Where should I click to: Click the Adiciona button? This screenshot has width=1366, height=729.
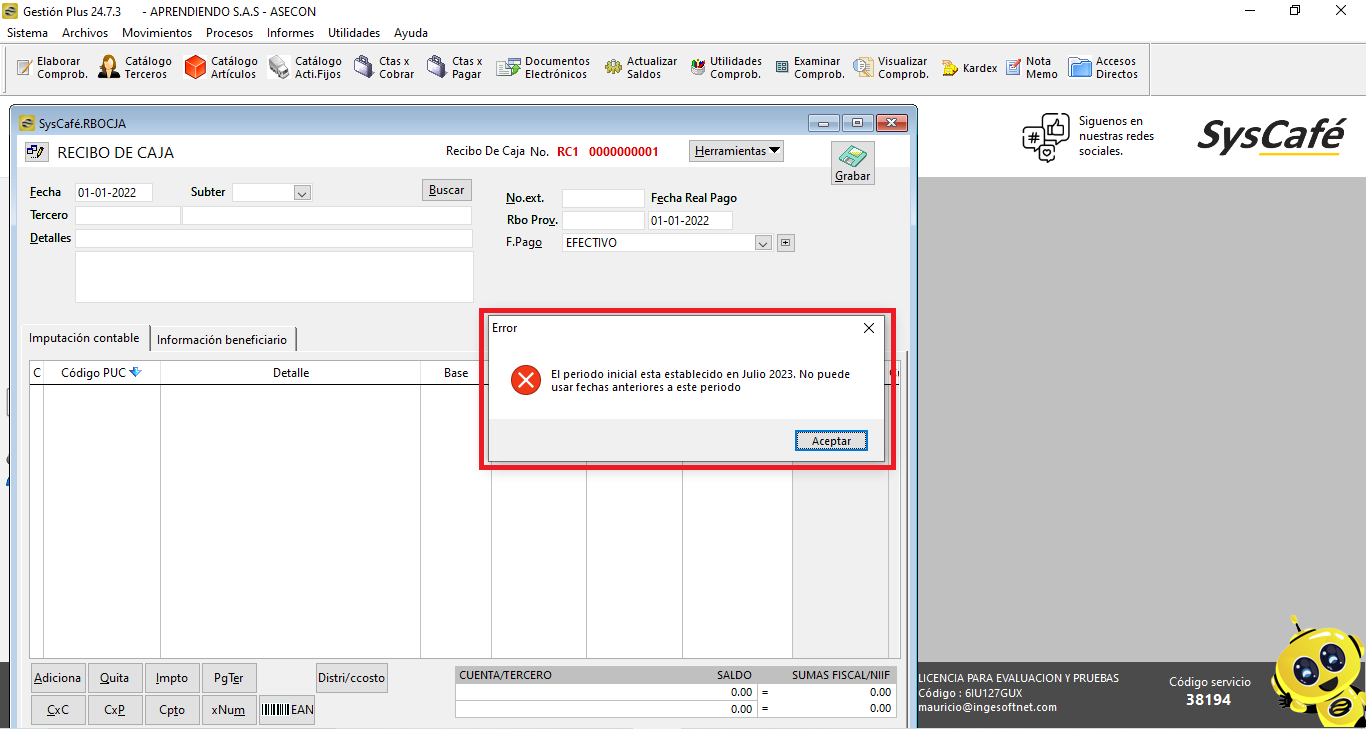[x=58, y=678]
